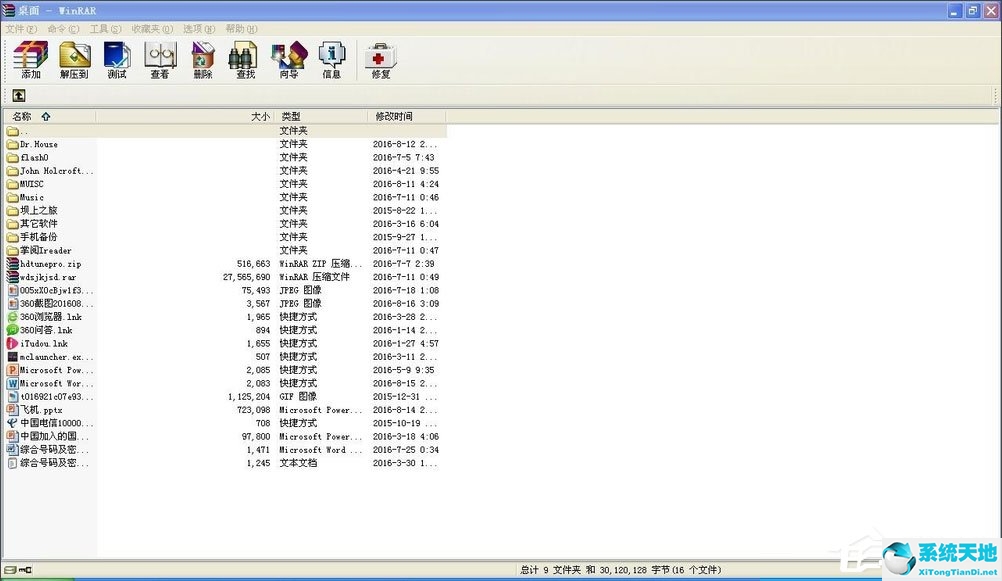This screenshot has height=581, width=1002.
Task: Sort by the 名称 (Name) column header
Action: [x=50, y=116]
